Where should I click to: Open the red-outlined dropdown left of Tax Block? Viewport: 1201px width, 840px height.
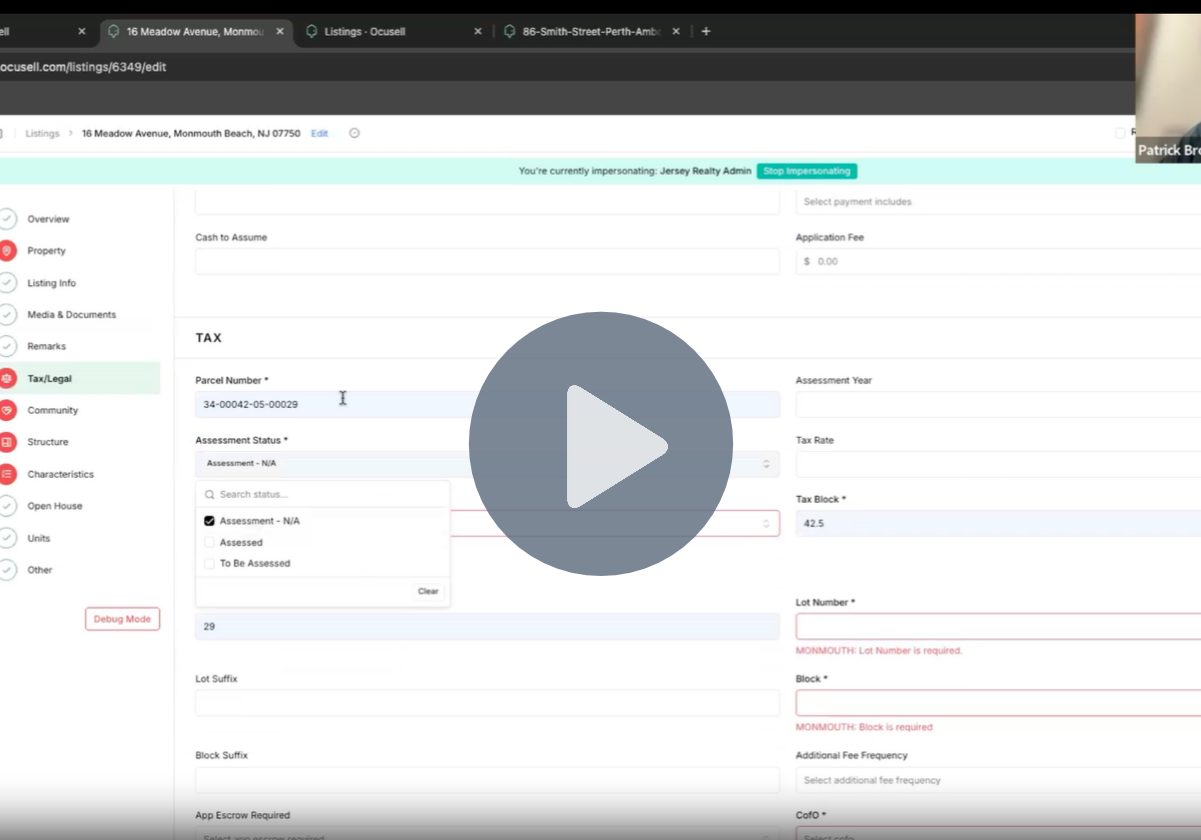point(614,523)
